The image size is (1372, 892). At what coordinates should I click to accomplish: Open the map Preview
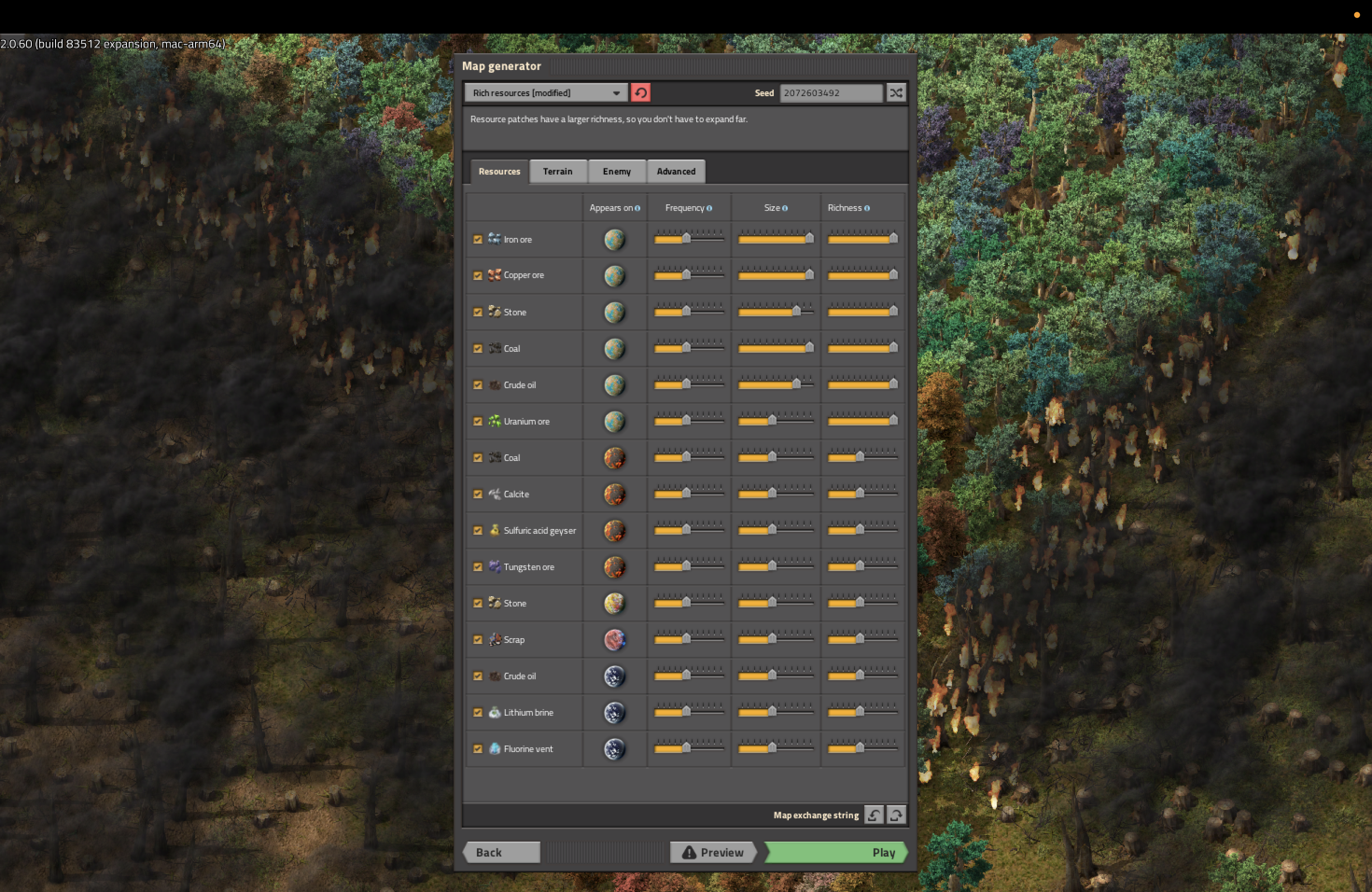pos(713,852)
